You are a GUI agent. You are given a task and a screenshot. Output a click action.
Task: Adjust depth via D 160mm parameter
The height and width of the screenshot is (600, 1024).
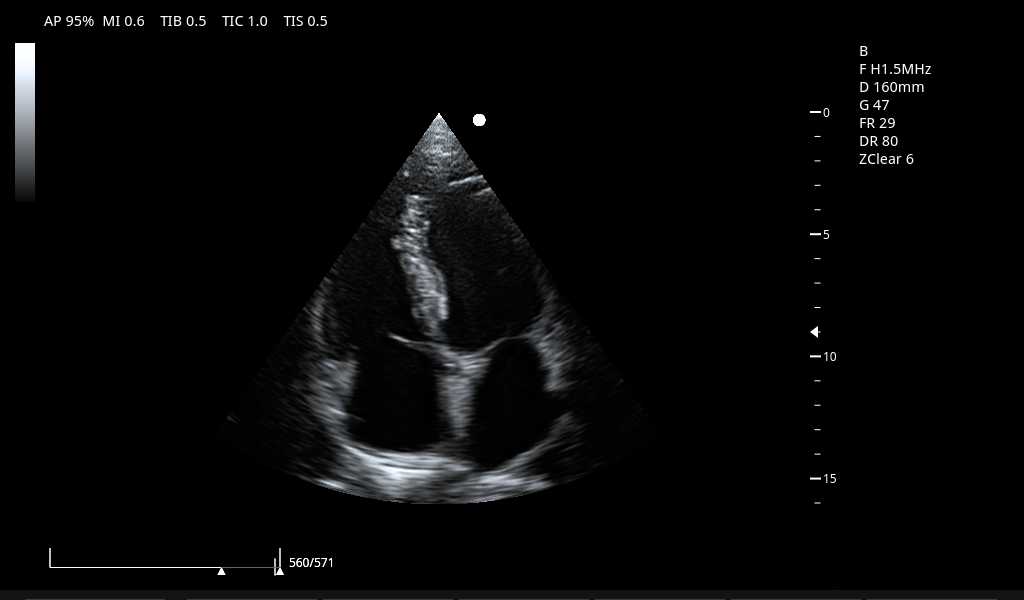[891, 87]
